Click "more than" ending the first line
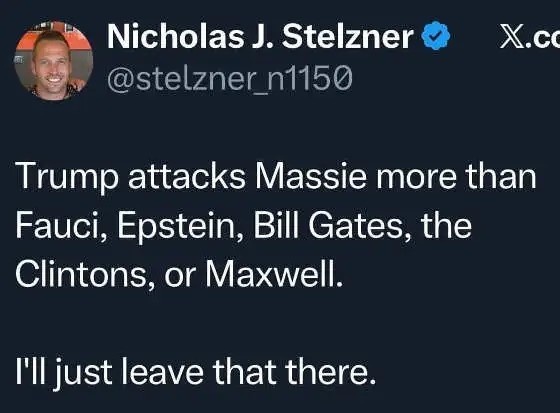 coord(456,175)
